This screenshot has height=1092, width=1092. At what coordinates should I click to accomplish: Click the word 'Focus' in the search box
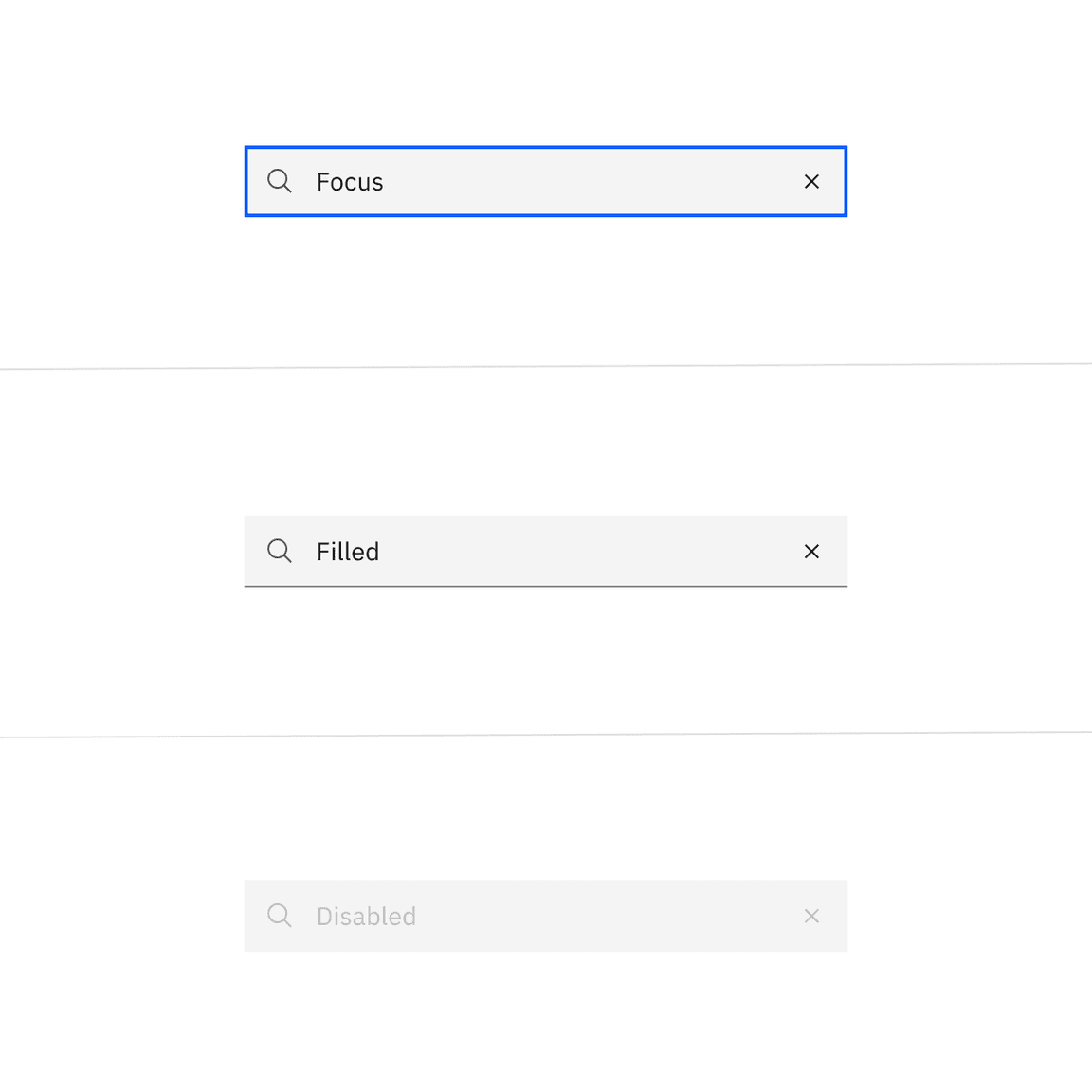point(350,182)
